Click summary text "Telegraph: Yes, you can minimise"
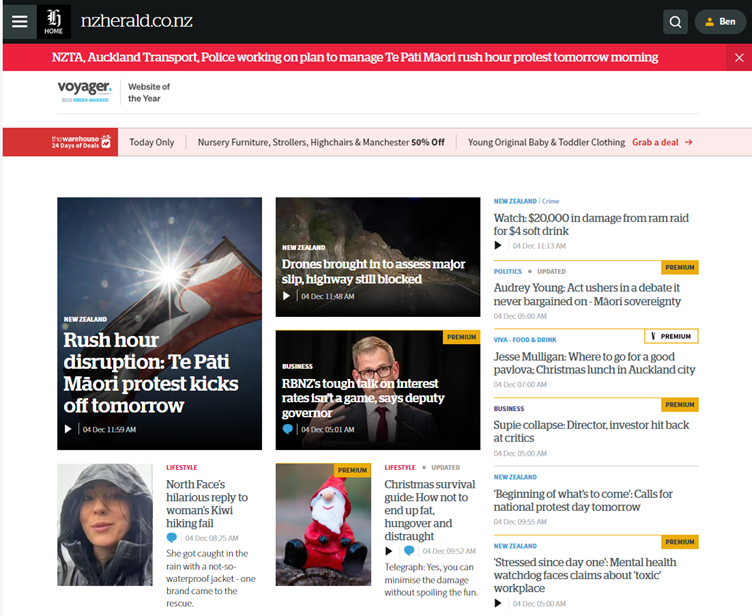The width and height of the screenshot is (752, 616). (431, 580)
